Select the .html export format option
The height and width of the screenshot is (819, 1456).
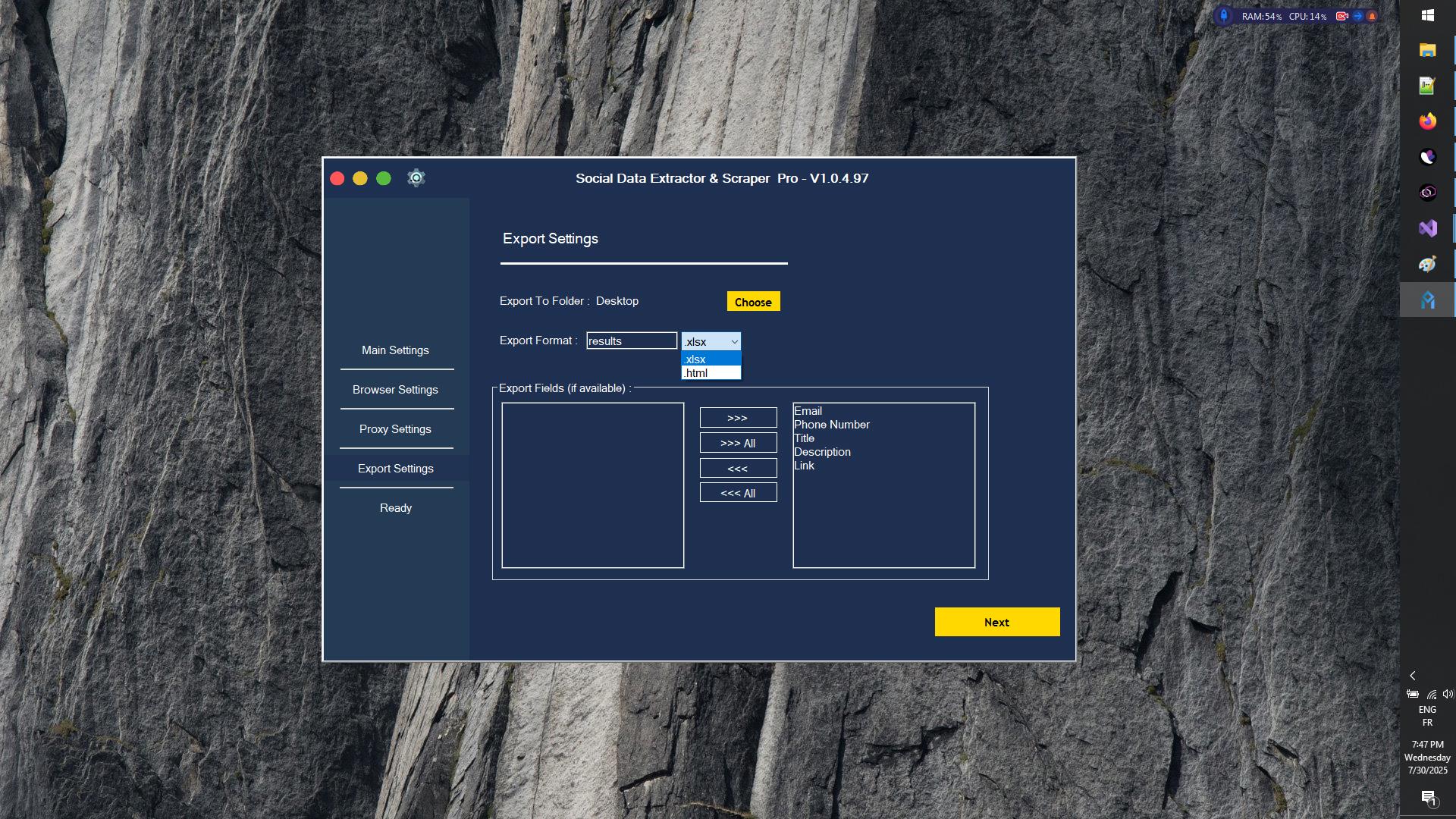coord(698,372)
